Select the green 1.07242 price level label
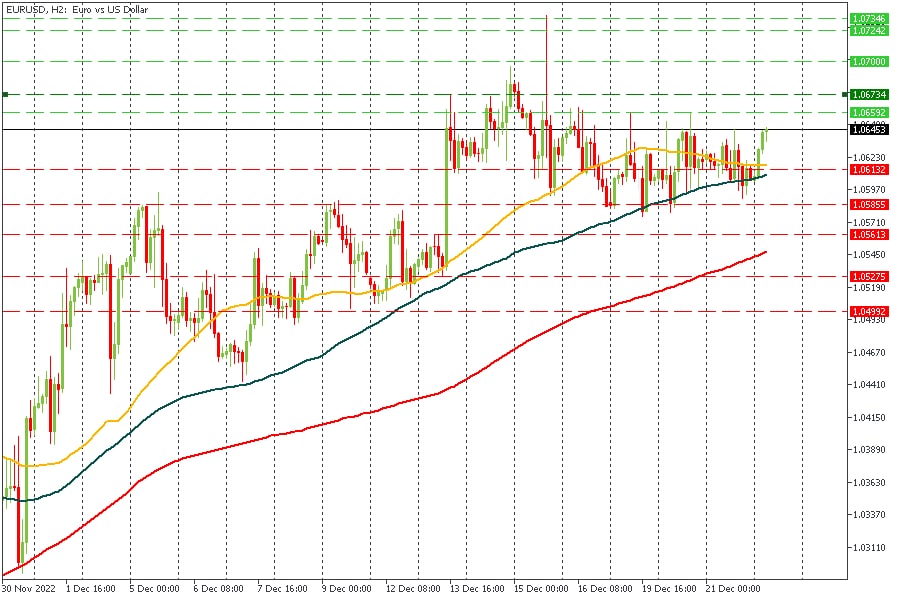Image resolution: width=900 pixels, height=600 pixels. [869, 30]
